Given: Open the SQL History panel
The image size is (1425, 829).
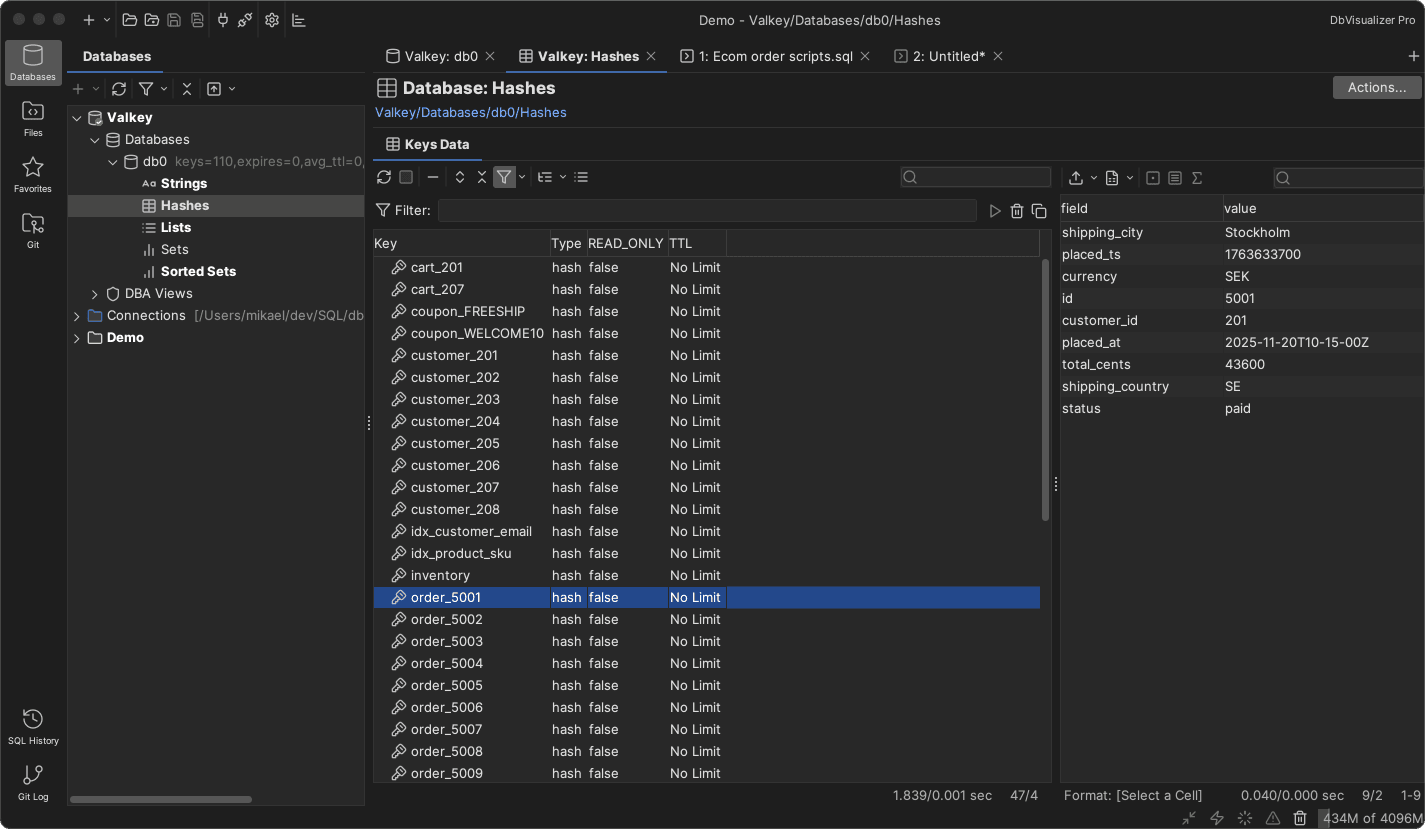Looking at the screenshot, I should [x=33, y=722].
